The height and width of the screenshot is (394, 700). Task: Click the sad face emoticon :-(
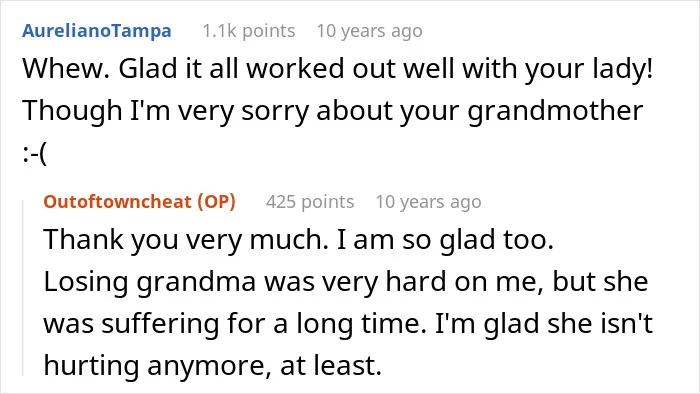coord(34,153)
